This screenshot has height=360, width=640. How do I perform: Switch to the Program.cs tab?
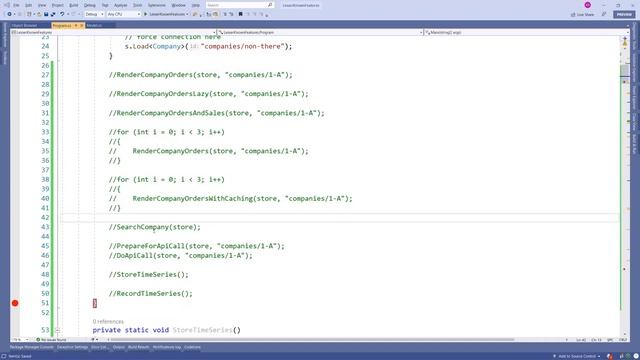(62, 25)
